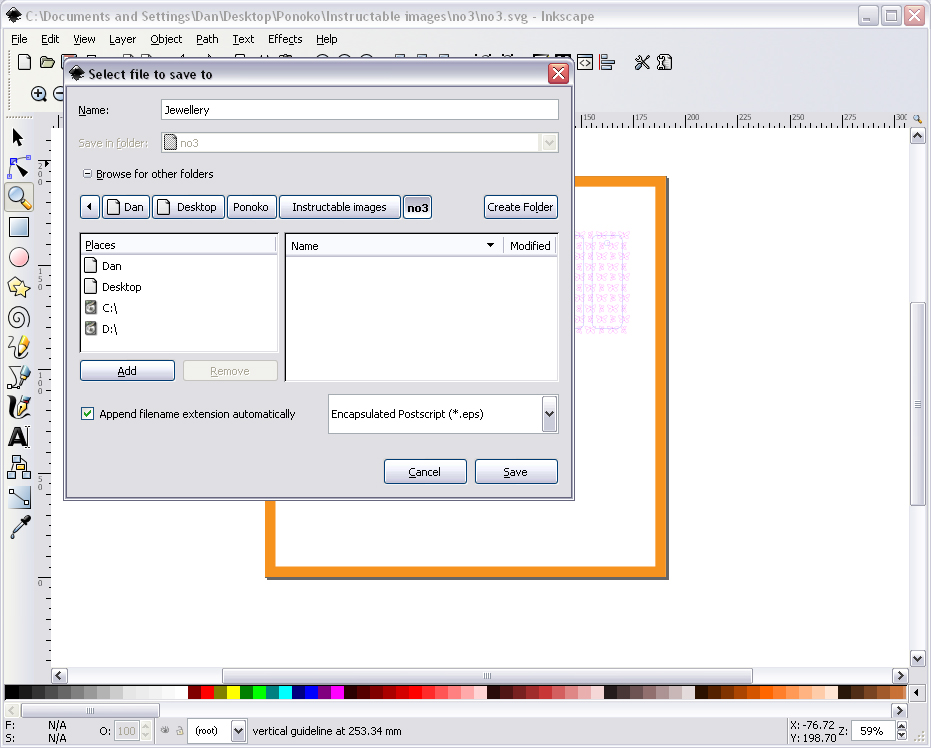Select the Circle/Ellipse tool
This screenshot has width=931, height=748.
click(x=19, y=257)
